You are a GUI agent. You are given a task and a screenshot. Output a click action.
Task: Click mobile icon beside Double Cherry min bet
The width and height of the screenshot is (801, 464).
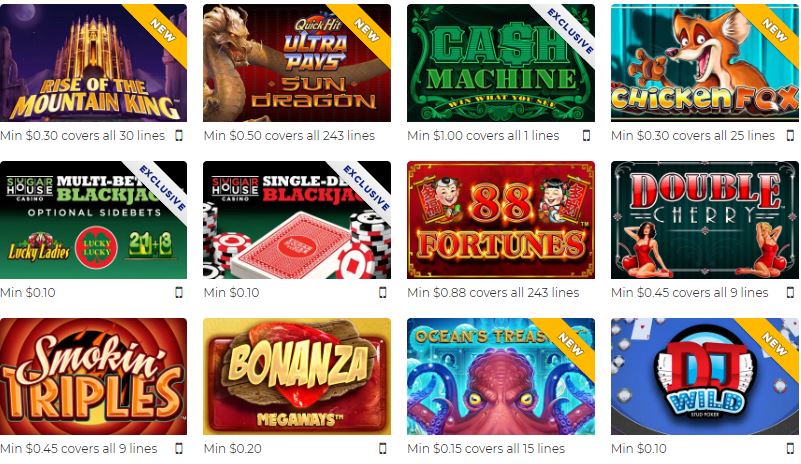(x=790, y=292)
